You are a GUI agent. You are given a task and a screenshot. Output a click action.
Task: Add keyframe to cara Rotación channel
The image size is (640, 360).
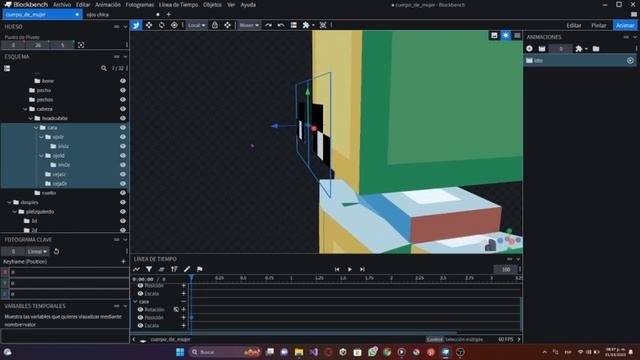[x=184, y=310]
